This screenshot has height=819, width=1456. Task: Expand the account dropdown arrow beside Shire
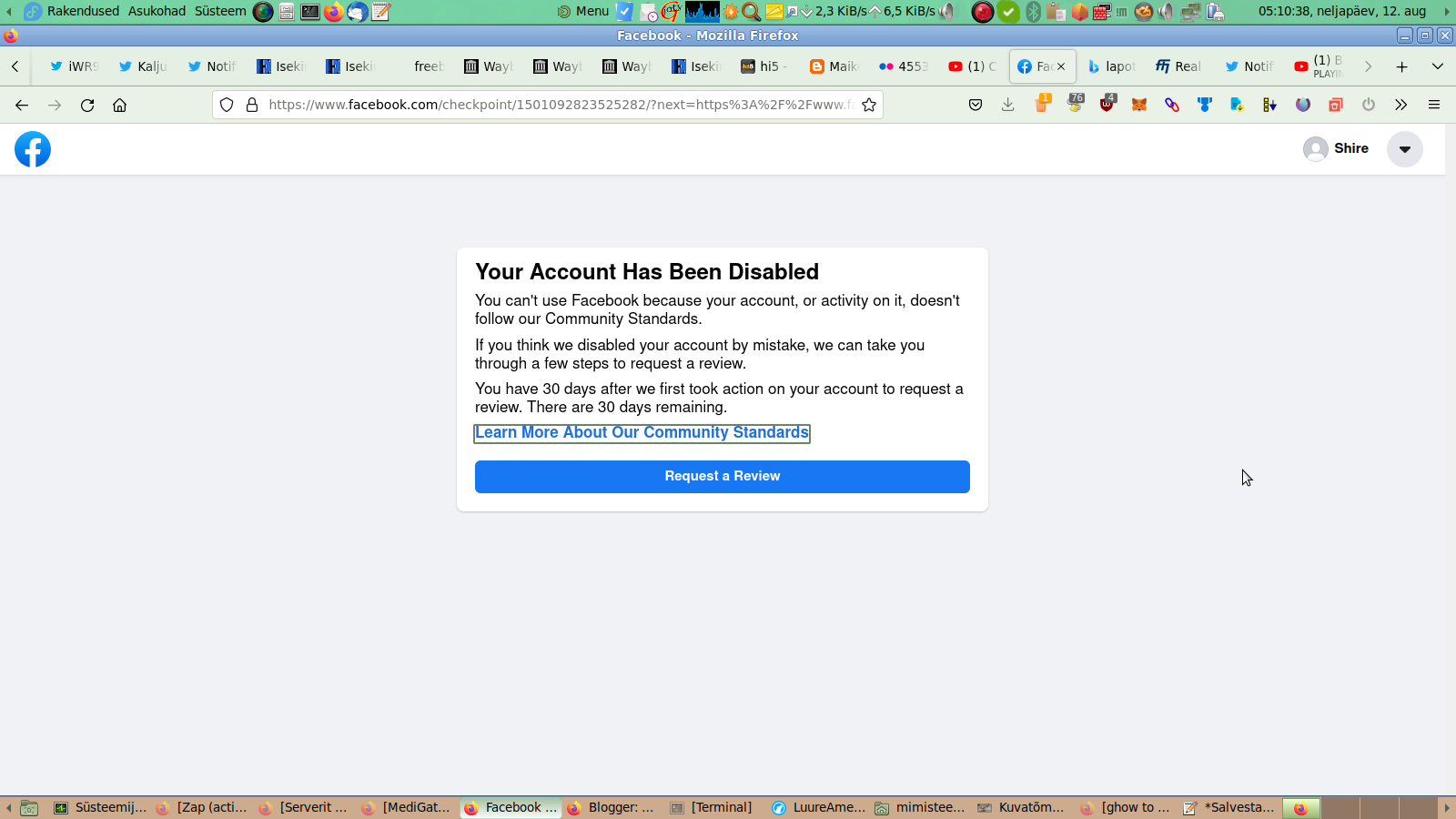tap(1405, 149)
